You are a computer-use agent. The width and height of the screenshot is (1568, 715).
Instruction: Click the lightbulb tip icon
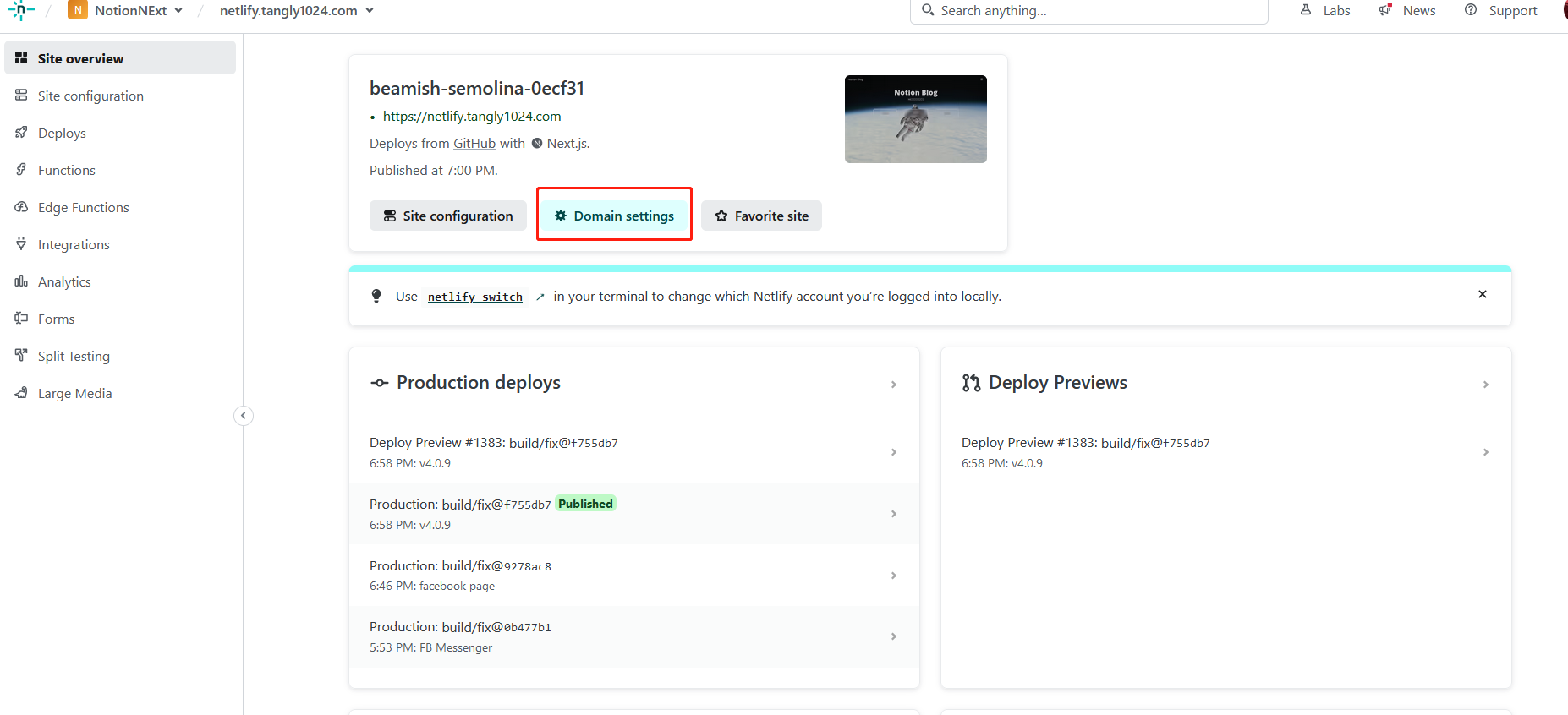point(376,296)
